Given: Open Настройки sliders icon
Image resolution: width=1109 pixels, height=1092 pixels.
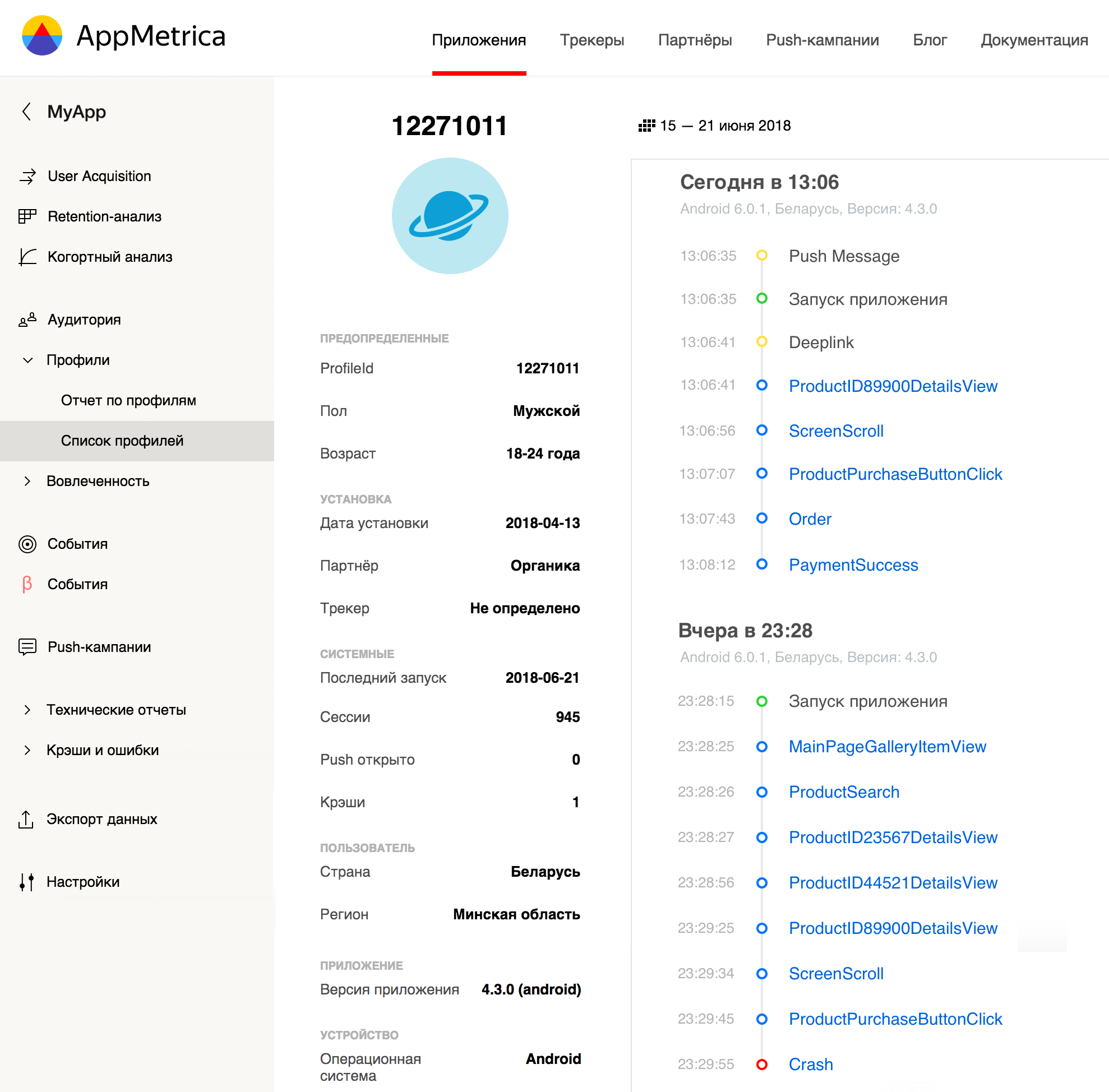Looking at the screenshot, I should [x=26, y=882].
